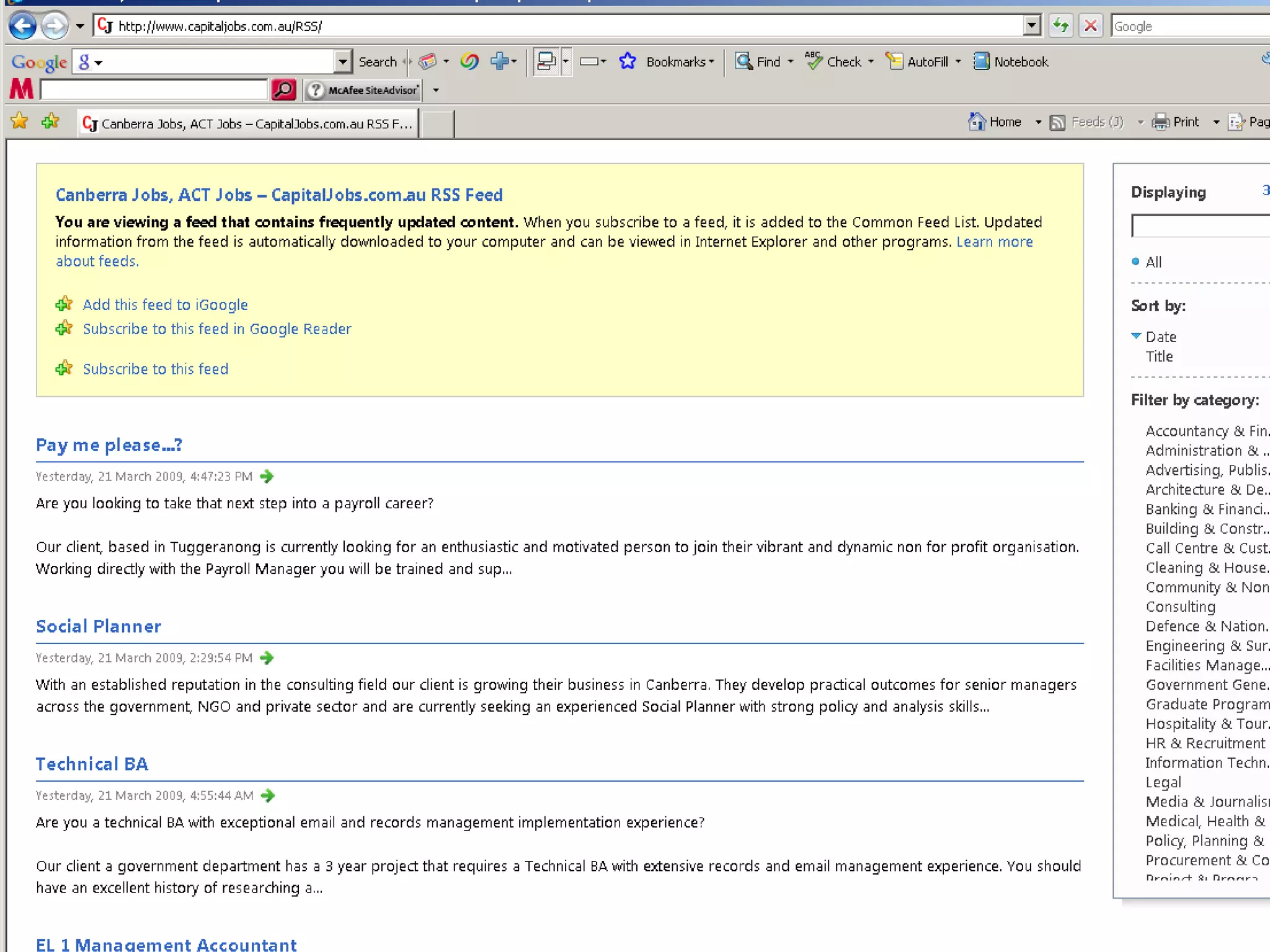Image resolution: width=1270 pixels, height=952 pixels.
Task: Click the Google Notebook toolbar icon
Action: pyautogui.click(x=982, y=61)
